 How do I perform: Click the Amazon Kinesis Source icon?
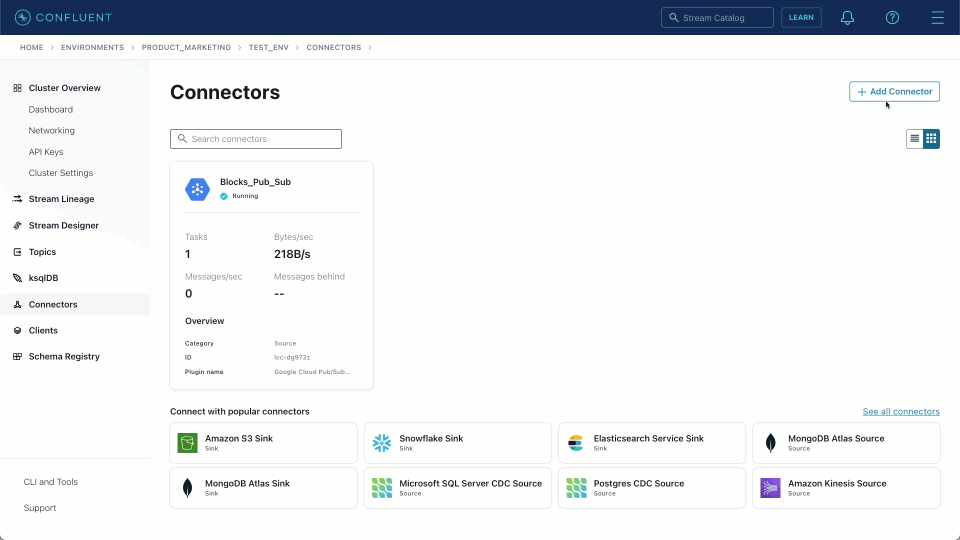(770, 488)
